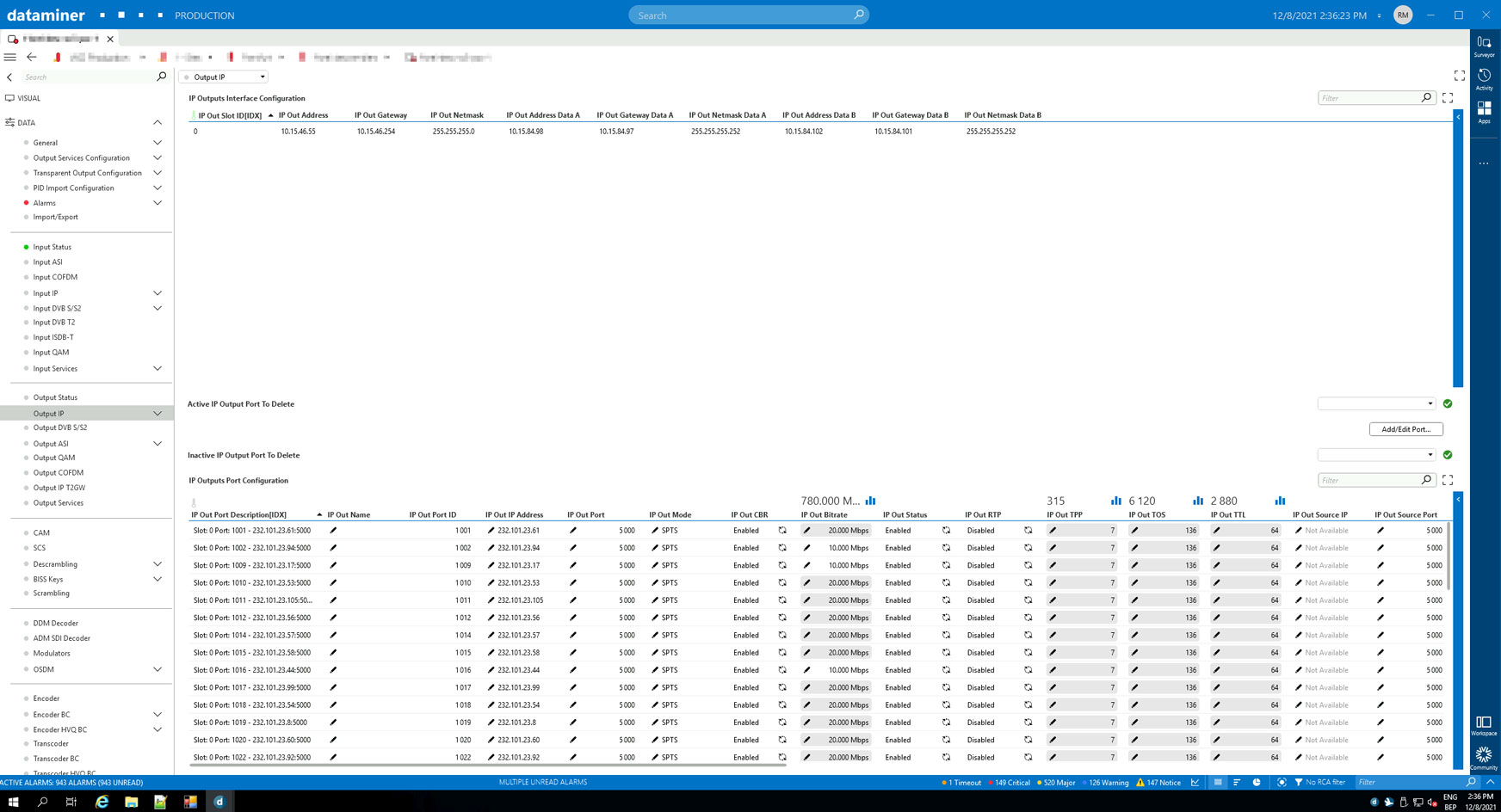Open the Import/Export page

55,217
